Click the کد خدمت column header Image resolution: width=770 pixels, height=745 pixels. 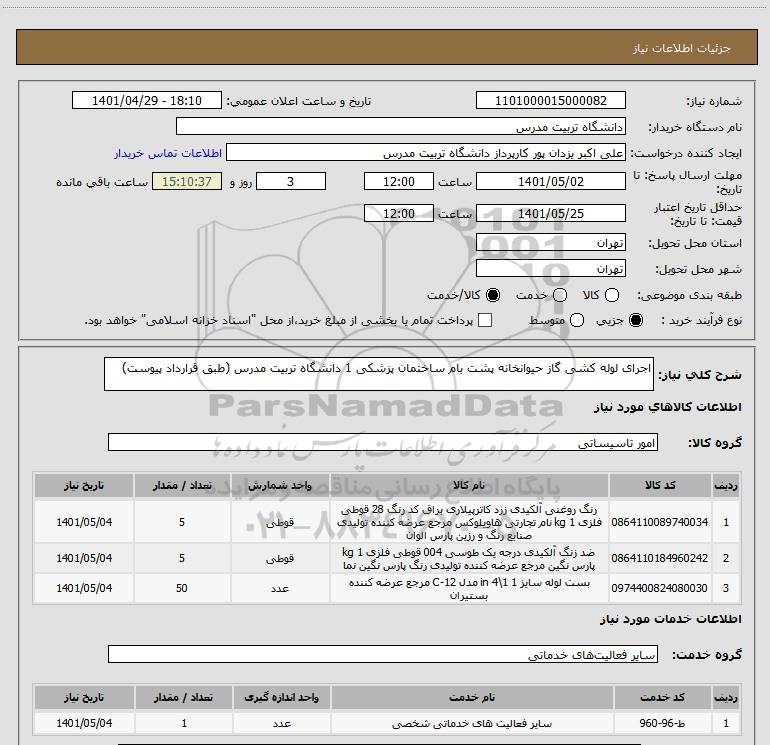(662, 697)
